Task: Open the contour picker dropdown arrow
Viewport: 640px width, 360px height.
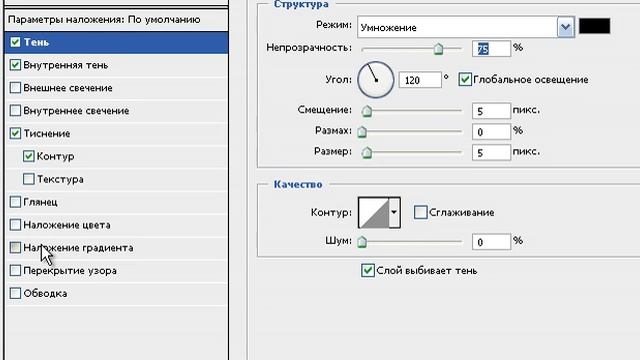Action: pyautogui.click(x=394, y=212)
